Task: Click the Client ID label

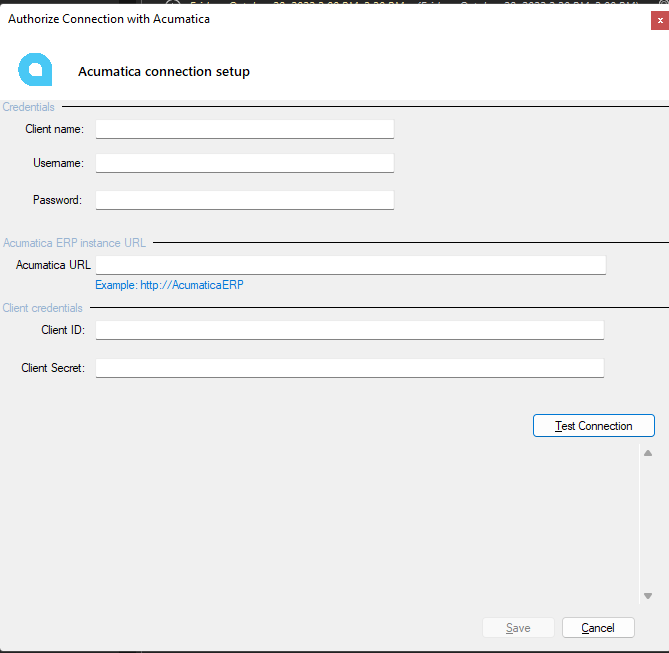Action: [63, 330]
